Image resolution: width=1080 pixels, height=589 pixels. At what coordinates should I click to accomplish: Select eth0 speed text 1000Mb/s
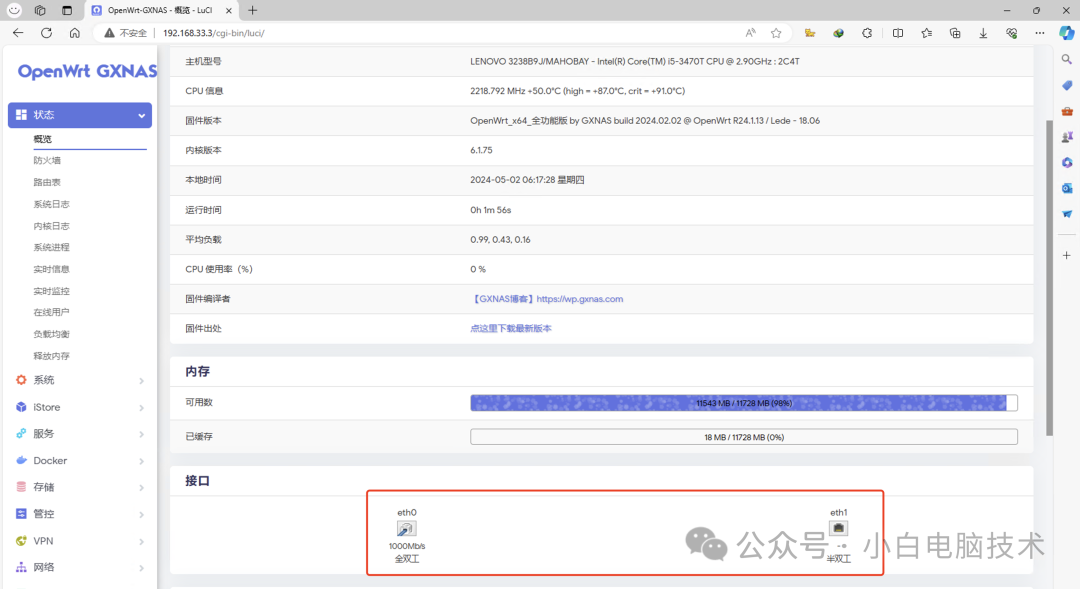407,546
